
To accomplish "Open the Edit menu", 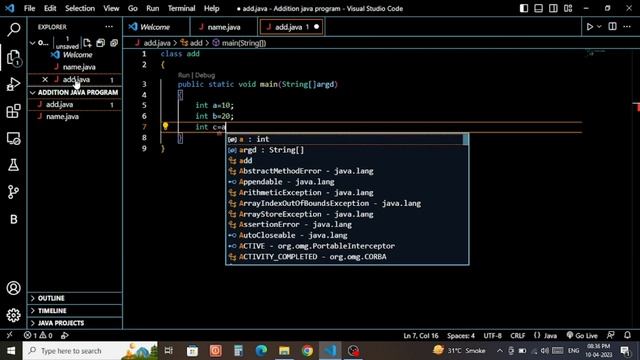I will (x=50, y=8).
